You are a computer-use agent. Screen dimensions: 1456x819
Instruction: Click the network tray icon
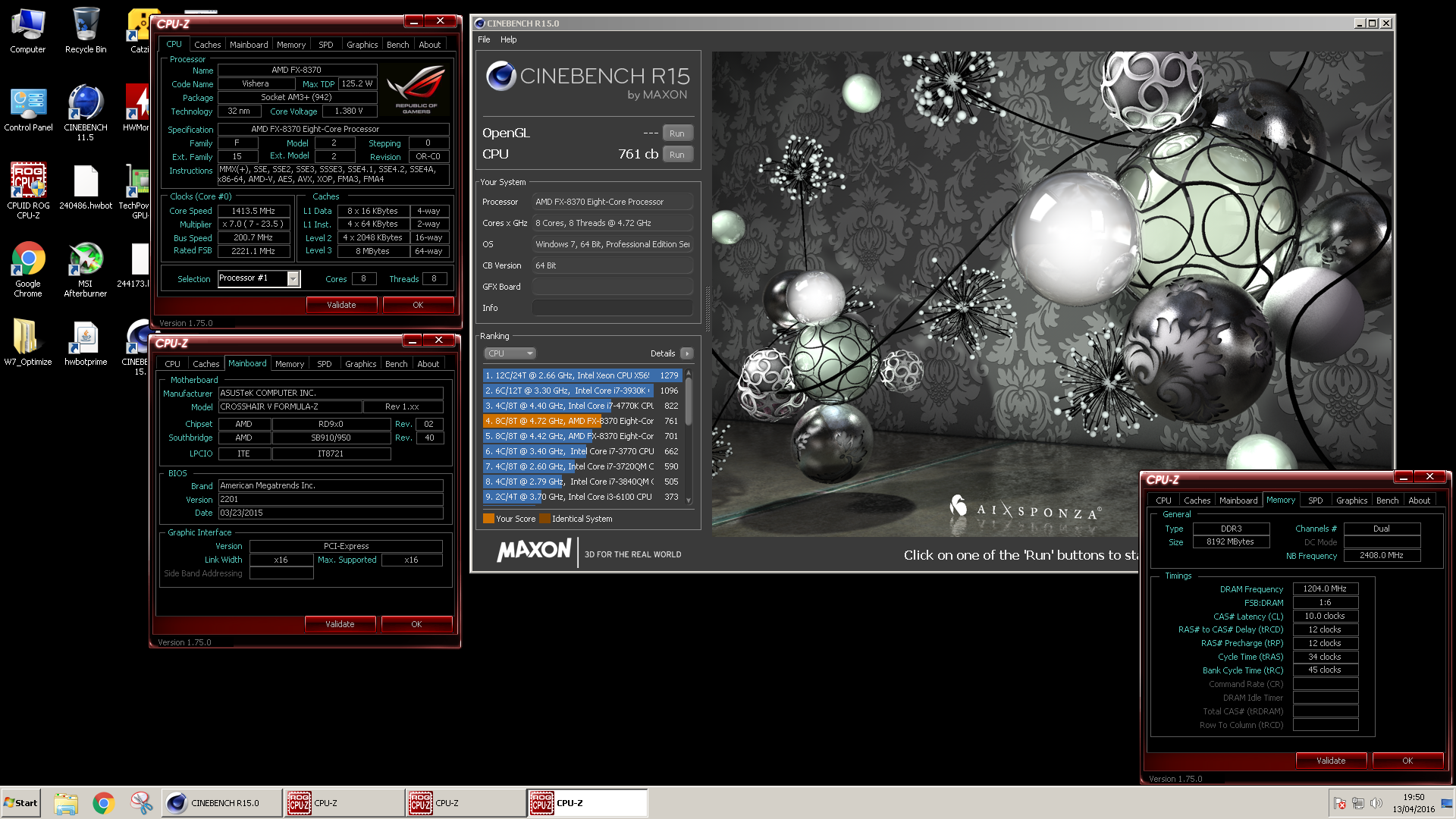1358,803
